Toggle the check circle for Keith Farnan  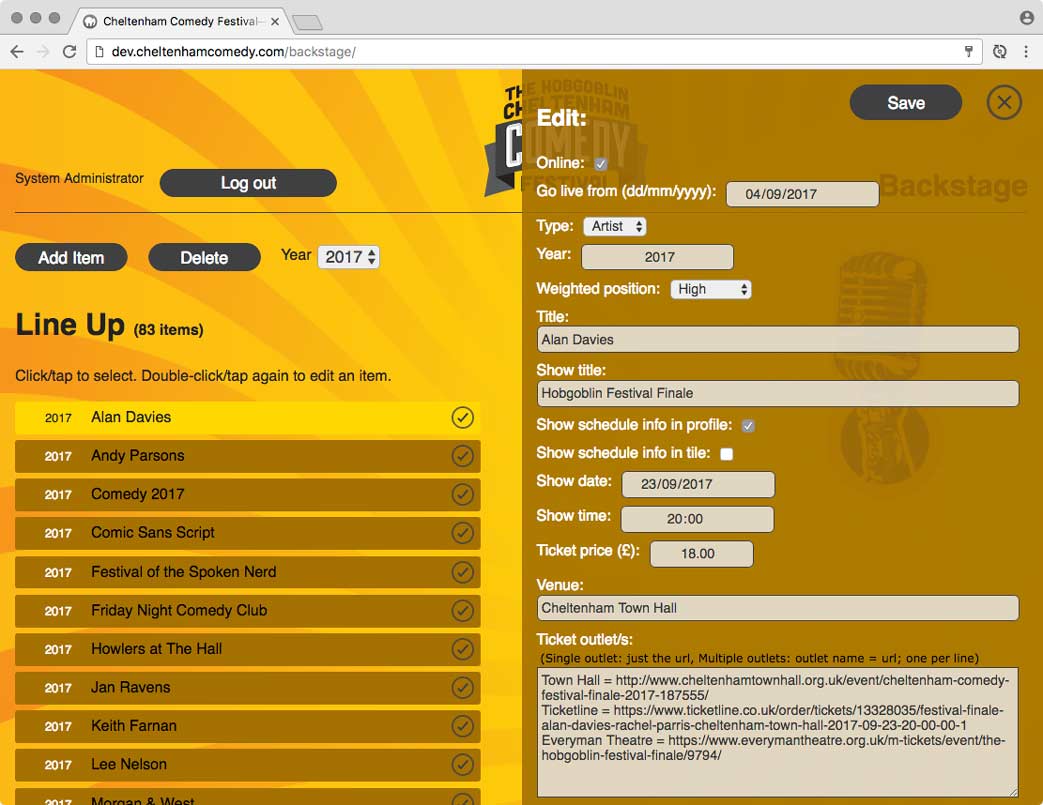point(462,726)
